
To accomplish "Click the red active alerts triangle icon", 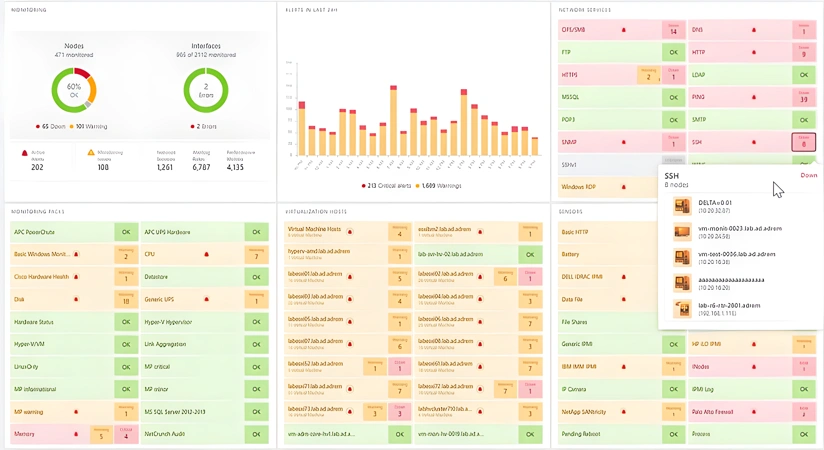I will pos(24,153).
